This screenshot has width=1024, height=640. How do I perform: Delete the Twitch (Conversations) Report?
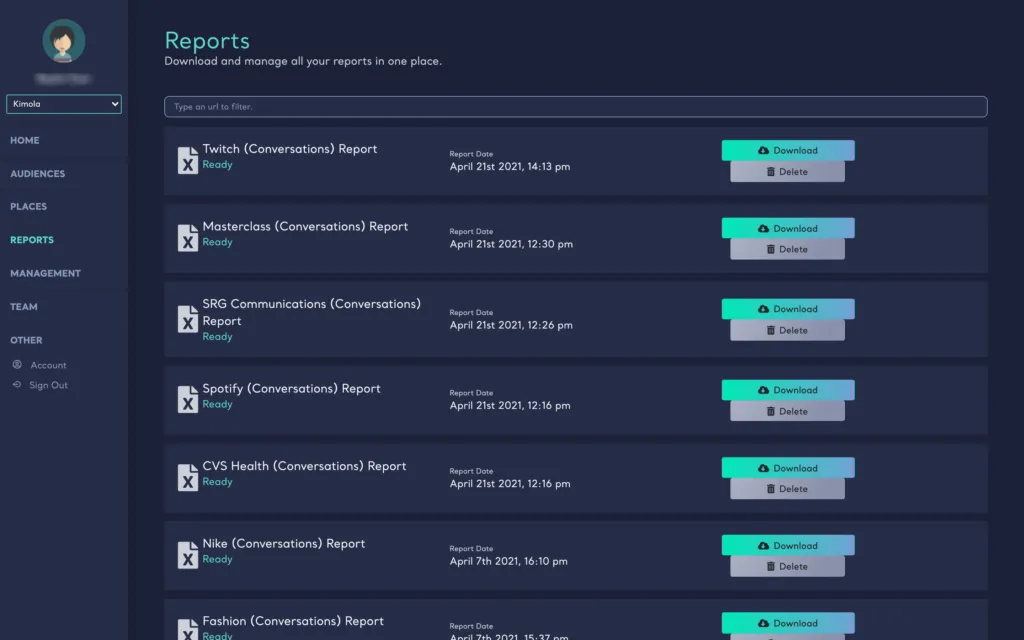click(787, 172)
